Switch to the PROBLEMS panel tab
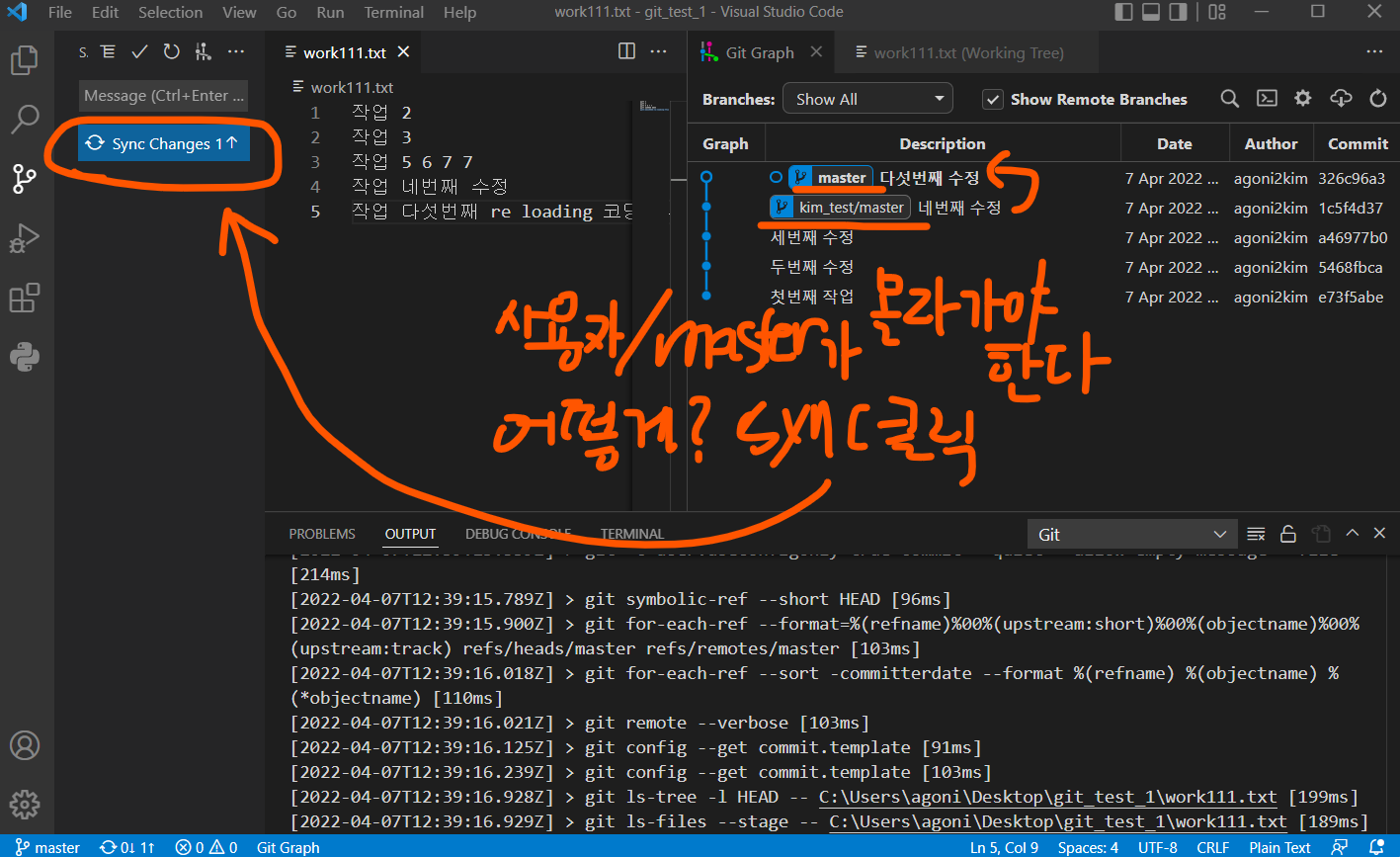Screen dimensions: 1400x857 (322, 534)
